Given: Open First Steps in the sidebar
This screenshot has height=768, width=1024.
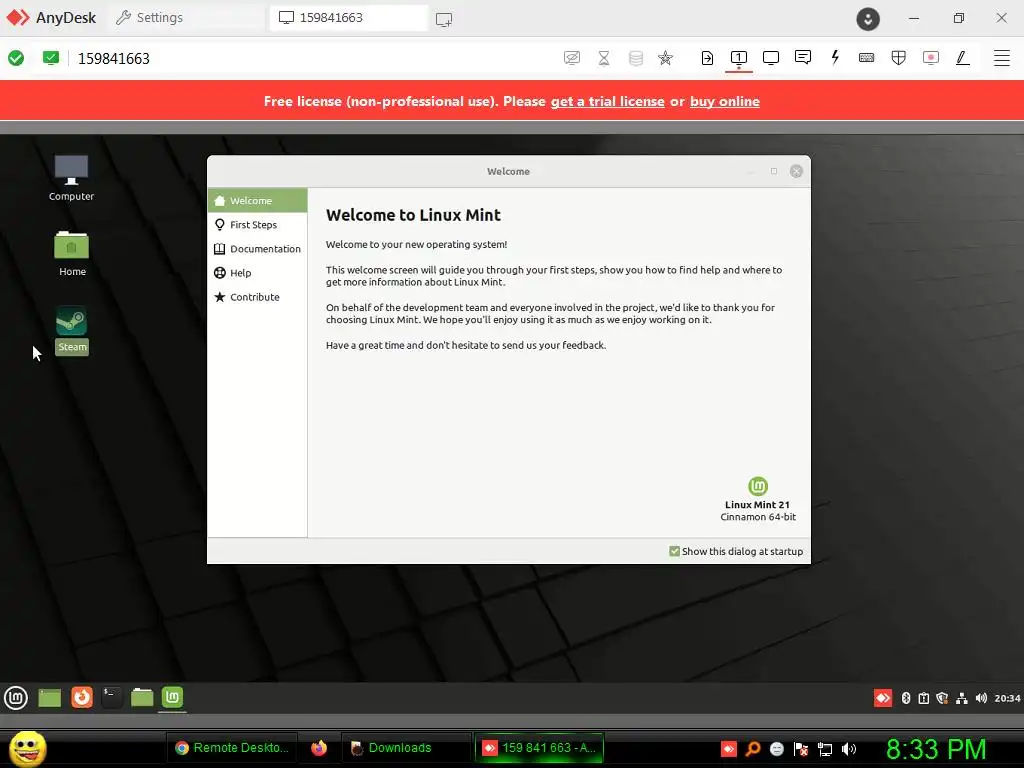Looking at the screenshot, I should pyautogui.click(x=257, y=225).
